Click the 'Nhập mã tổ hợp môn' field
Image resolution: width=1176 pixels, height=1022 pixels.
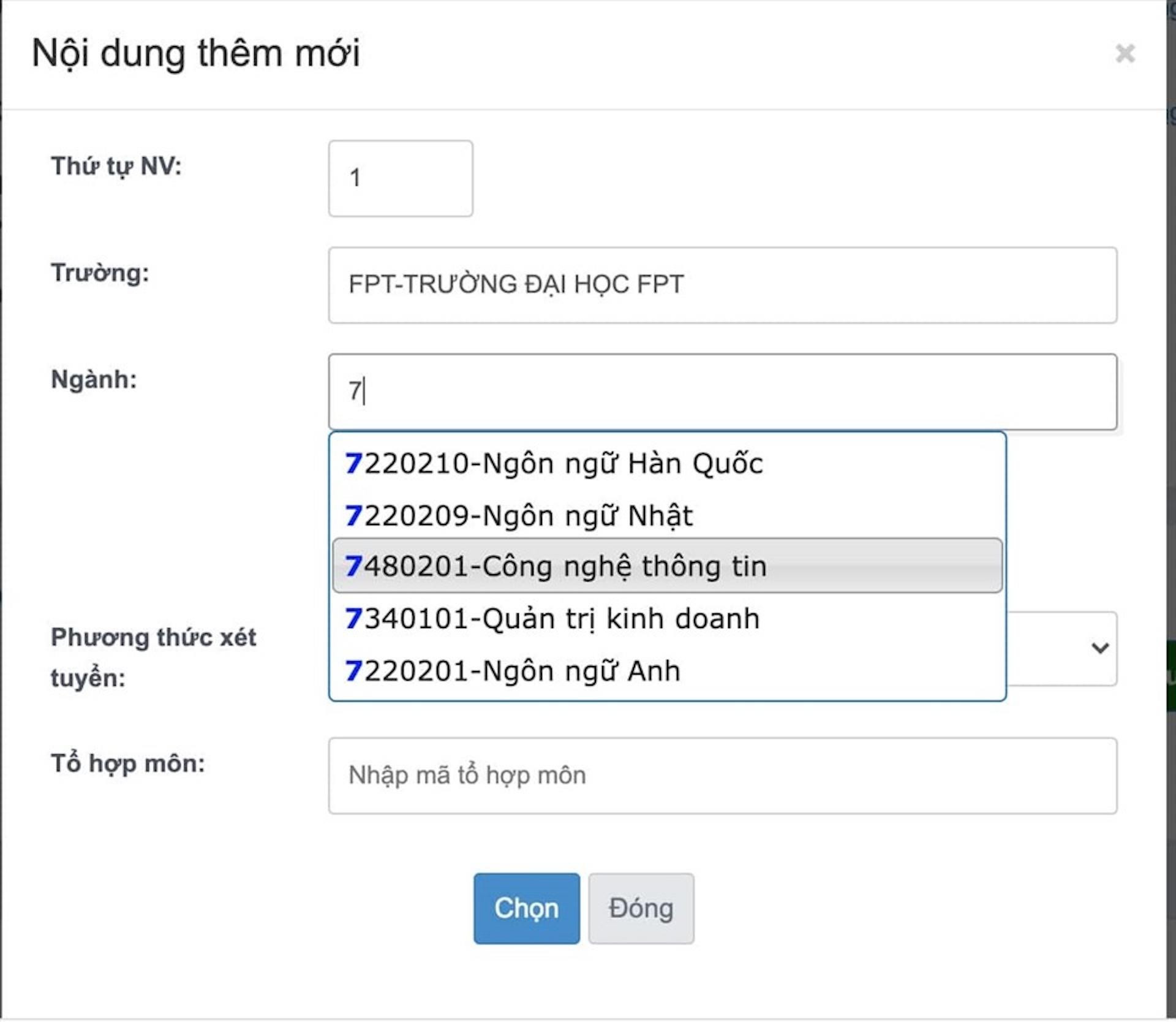tap(723, 775)
